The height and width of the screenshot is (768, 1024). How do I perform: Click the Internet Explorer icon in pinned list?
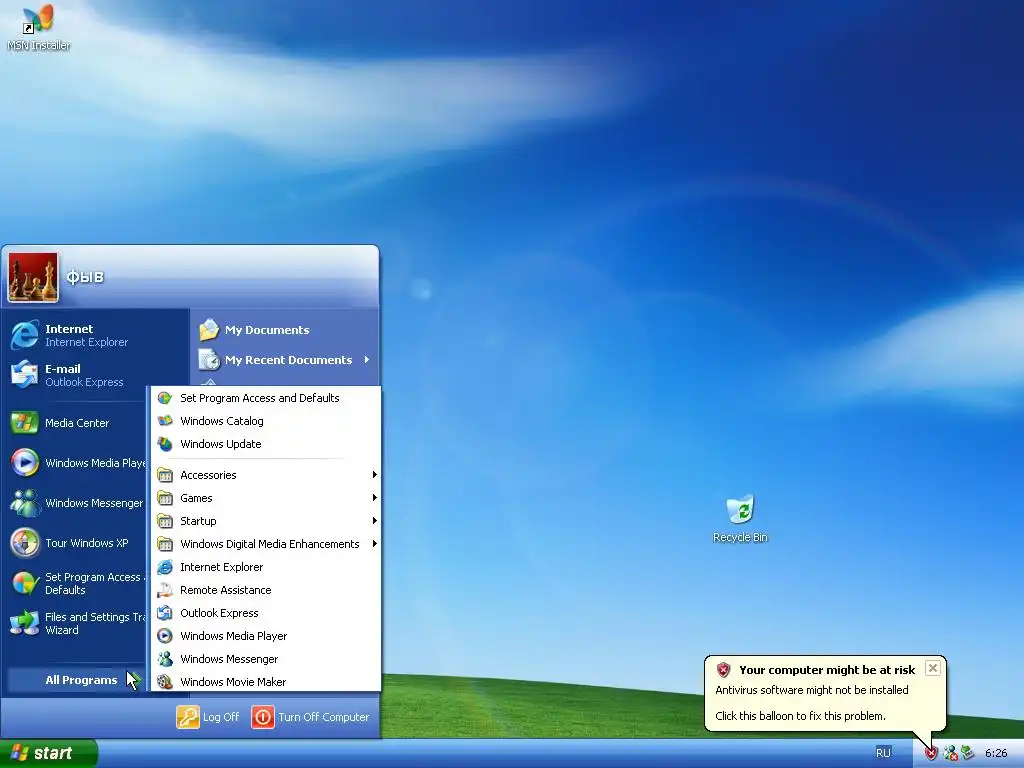[25, 335]
